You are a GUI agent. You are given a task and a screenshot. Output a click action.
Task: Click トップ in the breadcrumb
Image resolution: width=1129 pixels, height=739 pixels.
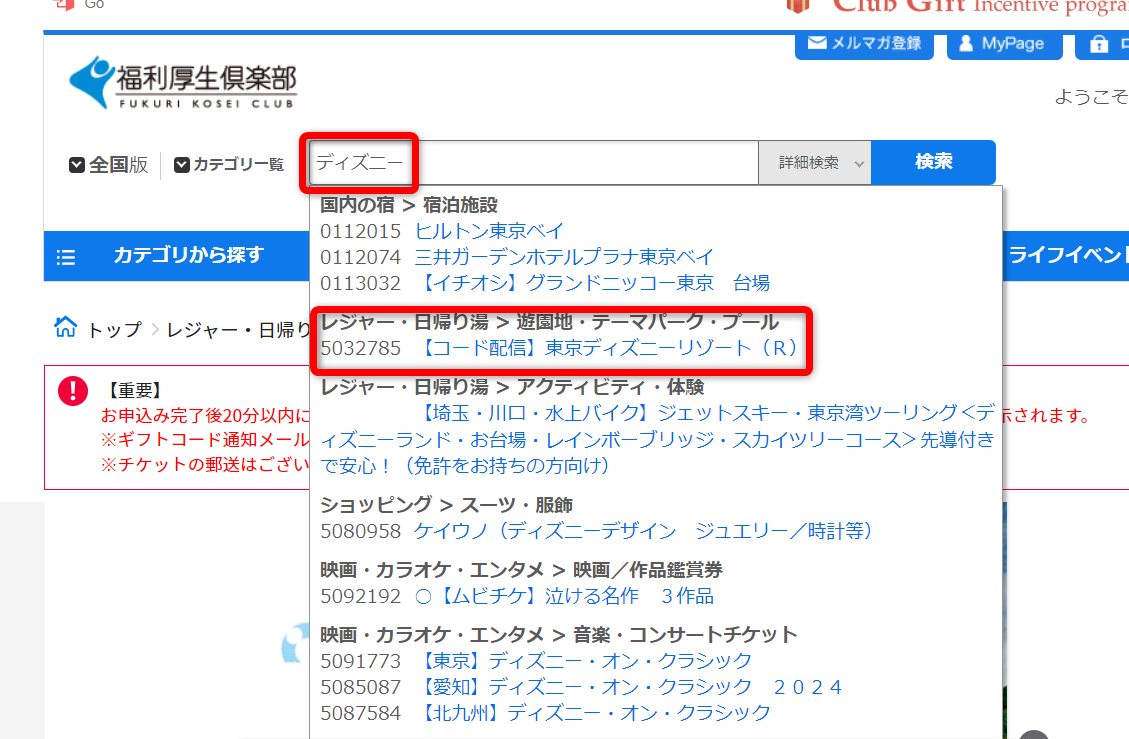tap(114, 330)
